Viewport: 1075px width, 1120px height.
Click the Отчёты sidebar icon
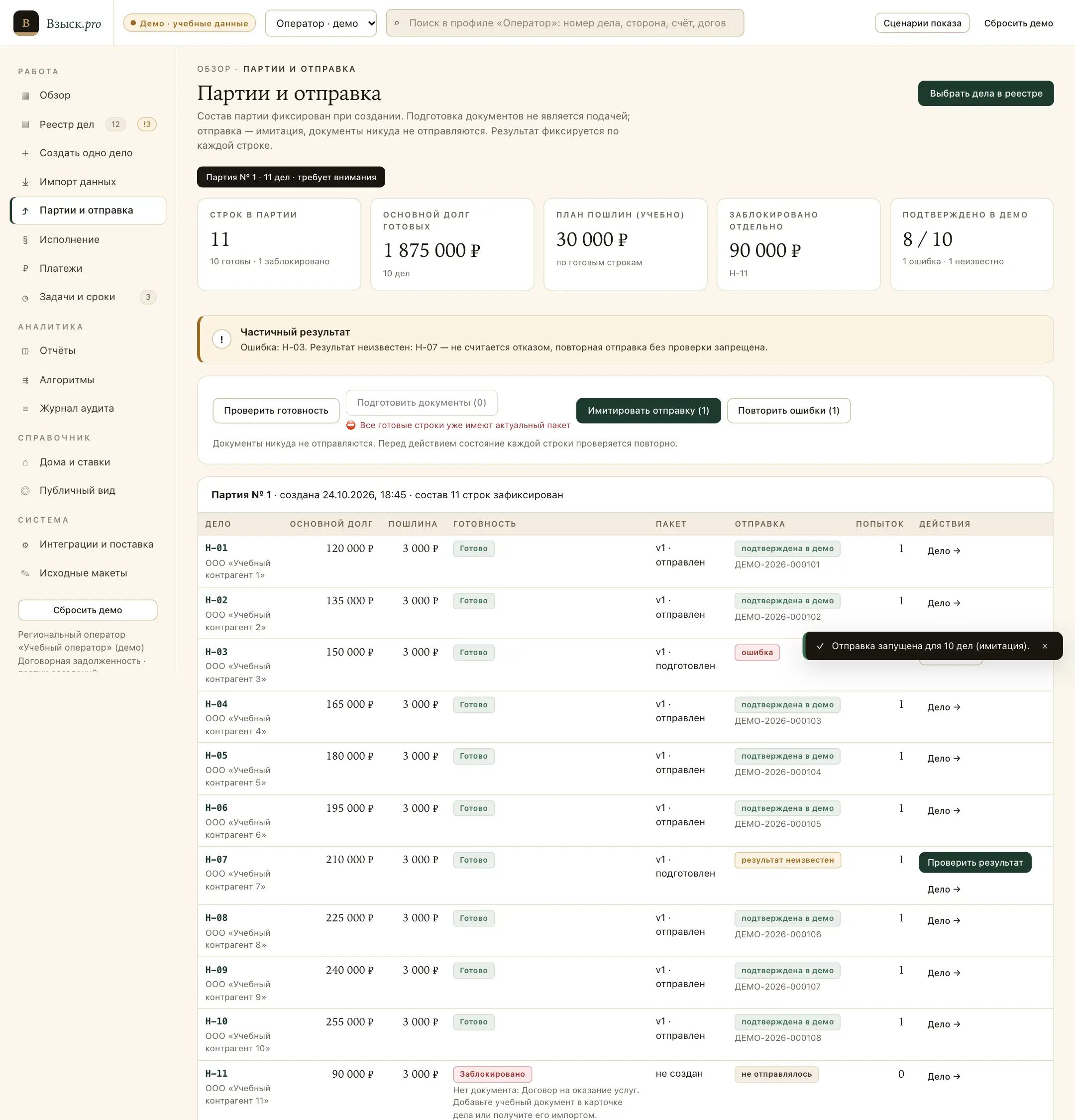tap(25, 351)
